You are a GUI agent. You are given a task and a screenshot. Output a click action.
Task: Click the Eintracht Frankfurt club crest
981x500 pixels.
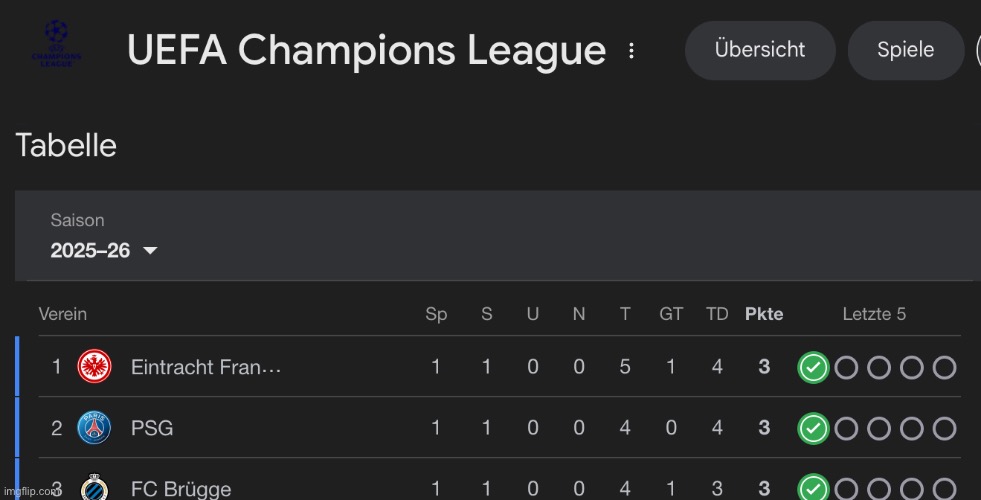coord(94,367)
